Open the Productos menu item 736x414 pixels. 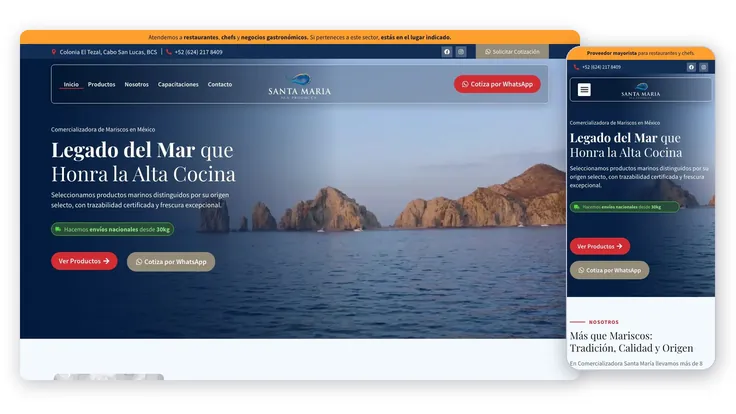pos(101,84)
